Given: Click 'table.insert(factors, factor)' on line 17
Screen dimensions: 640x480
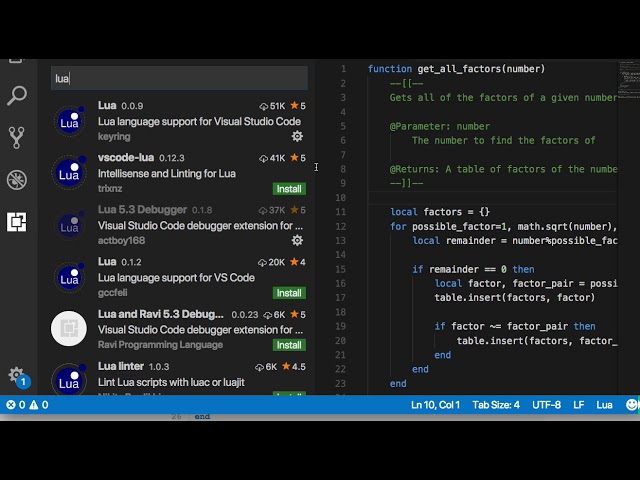Looking at the screenshot, I should [514, 298].
